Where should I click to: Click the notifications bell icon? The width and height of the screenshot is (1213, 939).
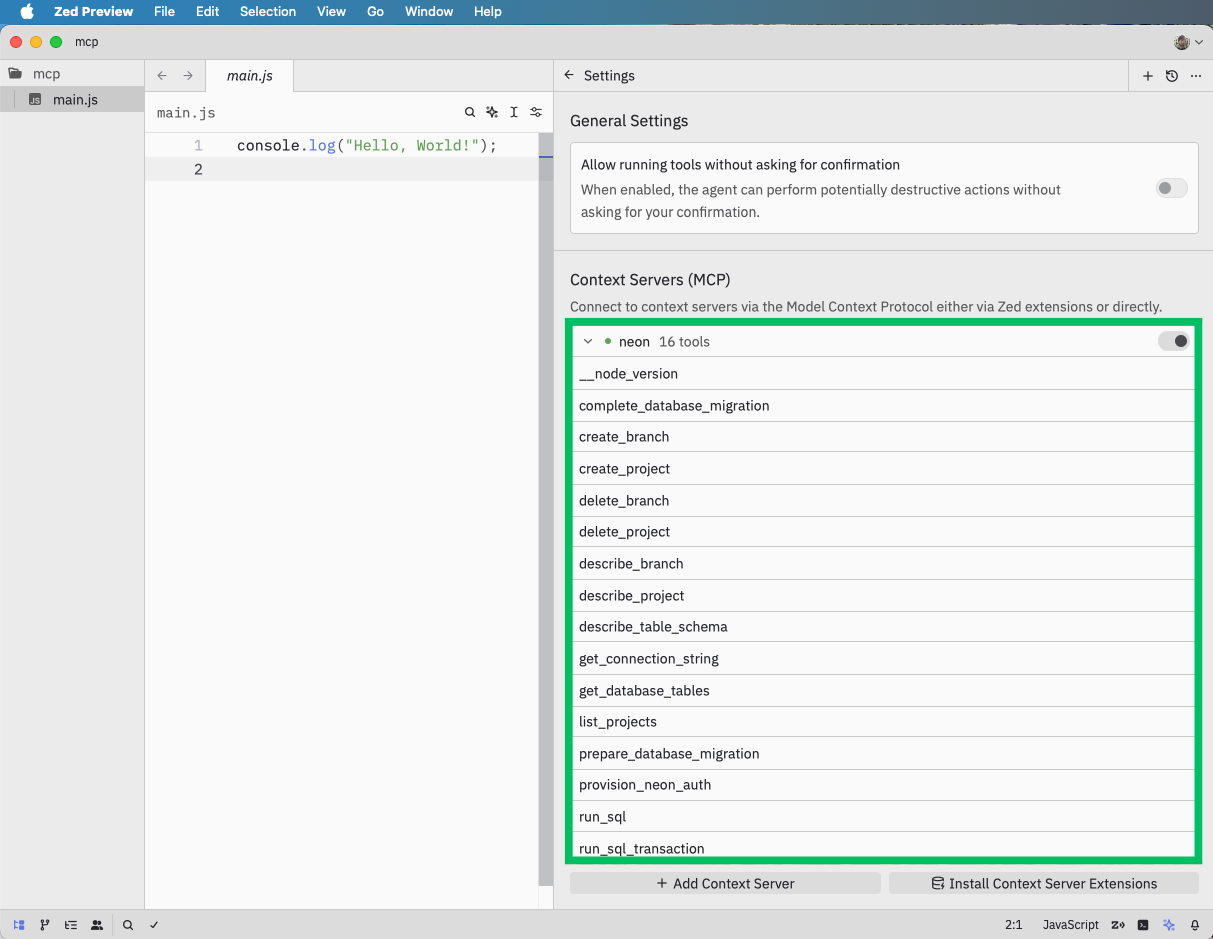[1195, 925]
